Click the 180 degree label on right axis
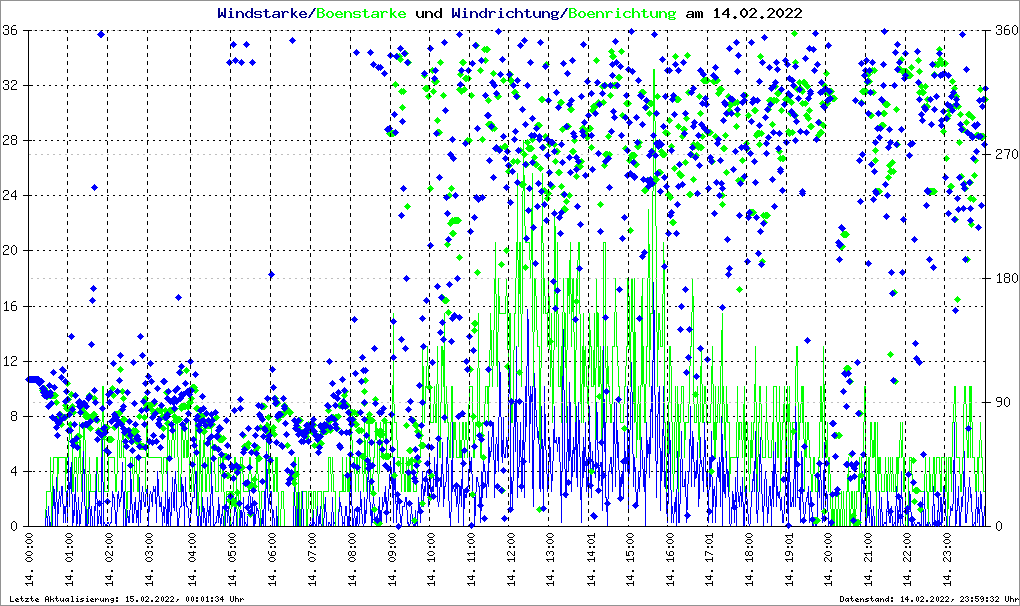 pyautogui.click(x=1004, y=279)
